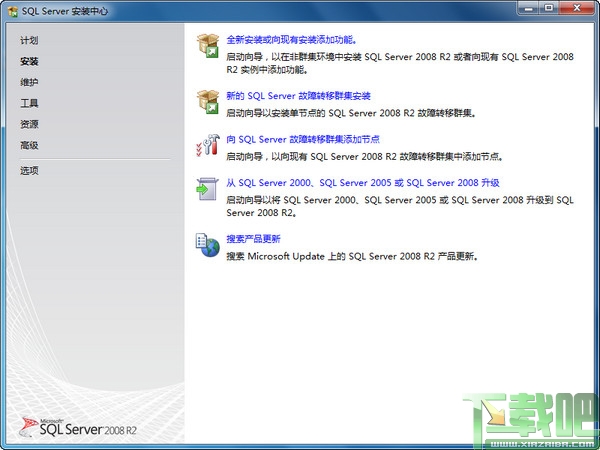
Task: Click 向 SQL Server 故障转移群集添加节点 link
Action: coord(303,139)
